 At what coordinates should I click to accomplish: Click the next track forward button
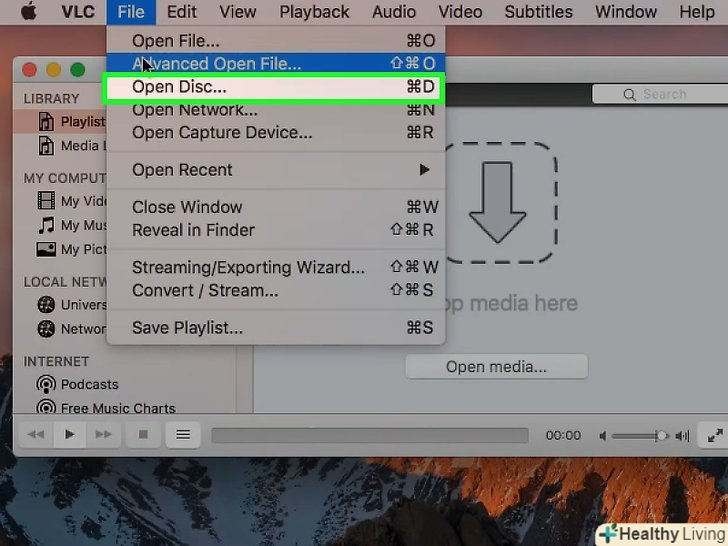tap(103, 435)
